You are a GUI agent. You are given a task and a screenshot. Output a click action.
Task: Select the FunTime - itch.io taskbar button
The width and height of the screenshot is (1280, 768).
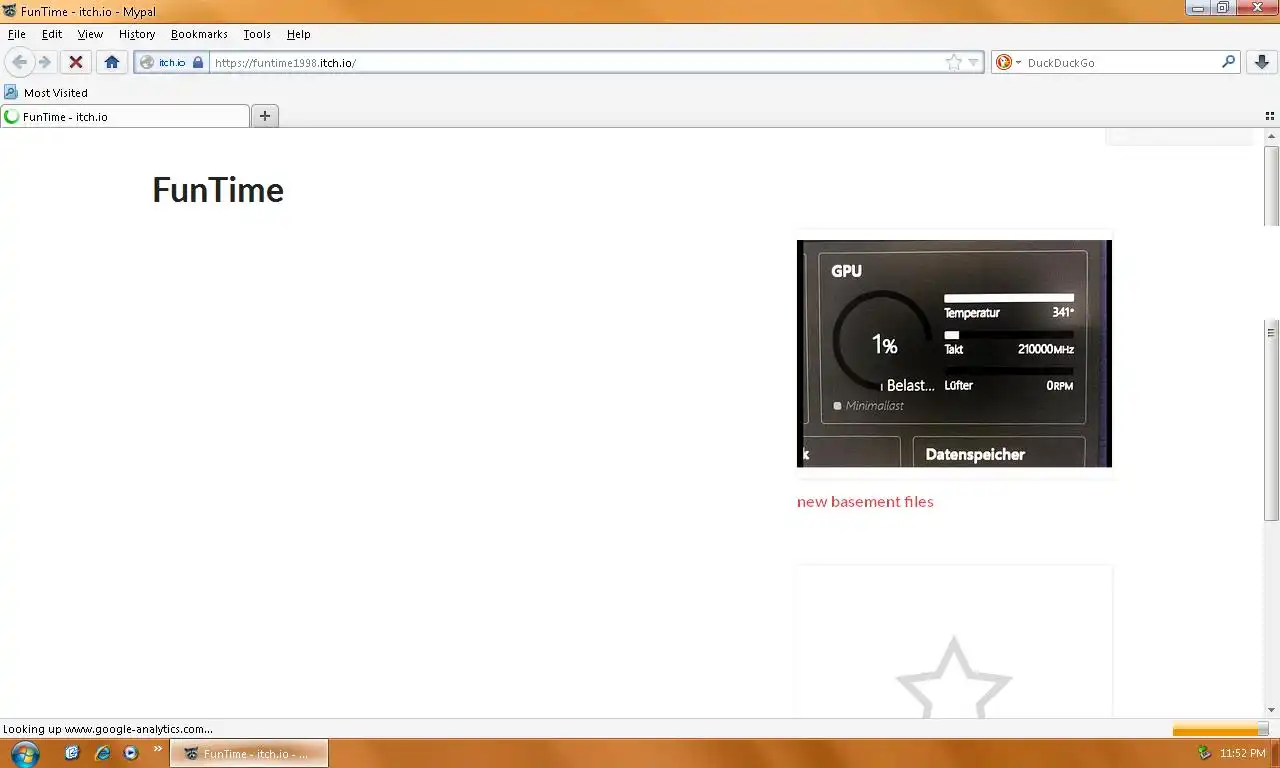pos(249,754)
